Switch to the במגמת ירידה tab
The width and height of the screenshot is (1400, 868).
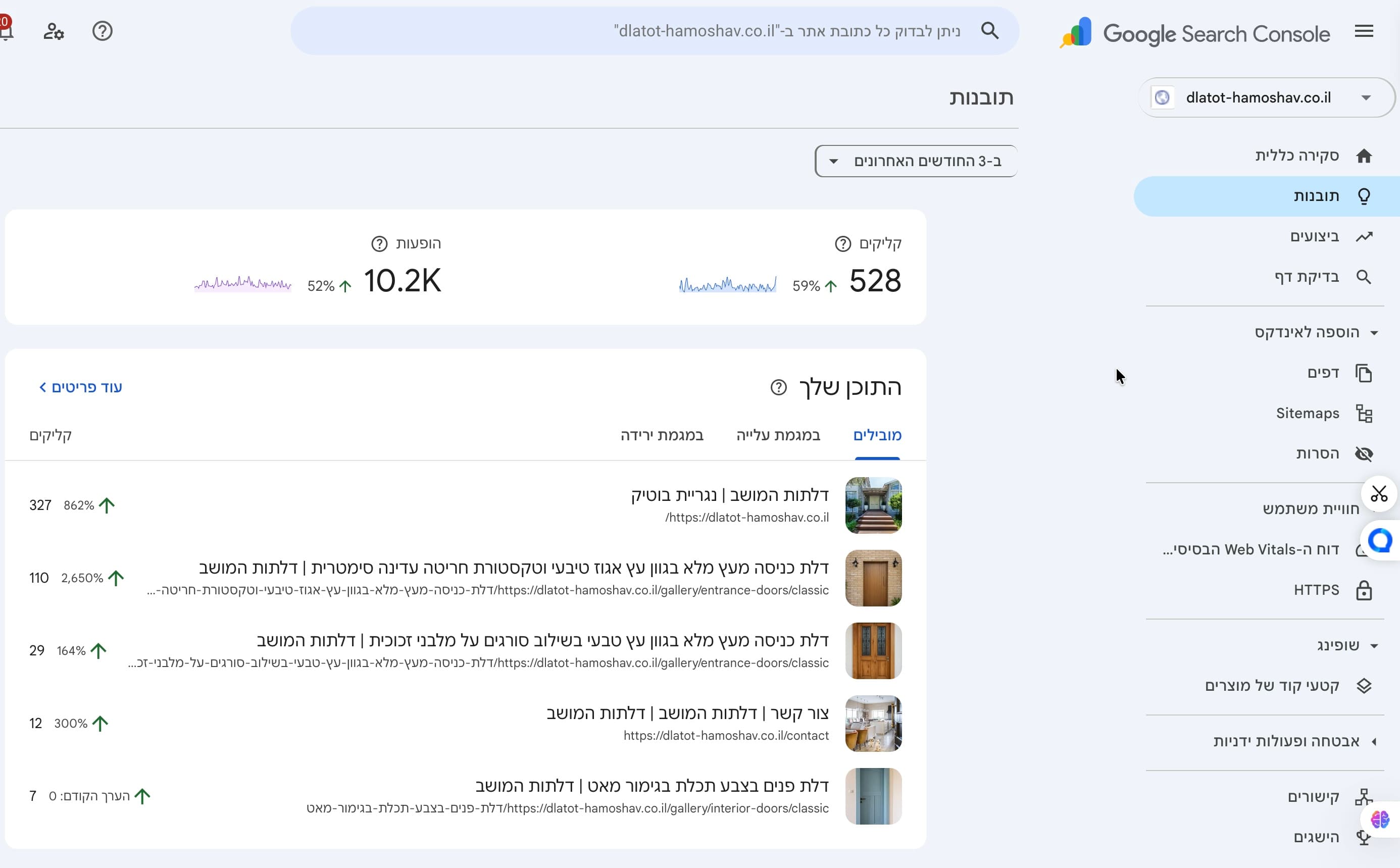click(661, 435)
